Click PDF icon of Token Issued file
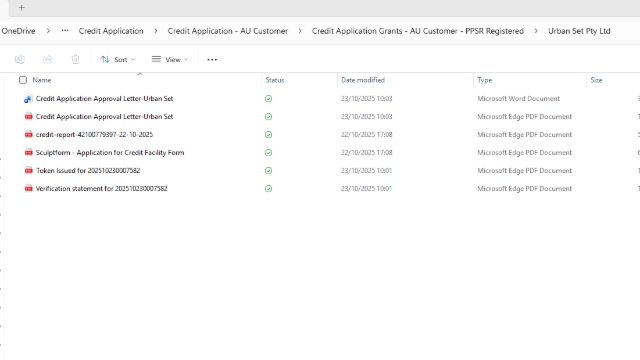Image resolution: width=640 pixels, height=360 pixels. tap(28, 171)
